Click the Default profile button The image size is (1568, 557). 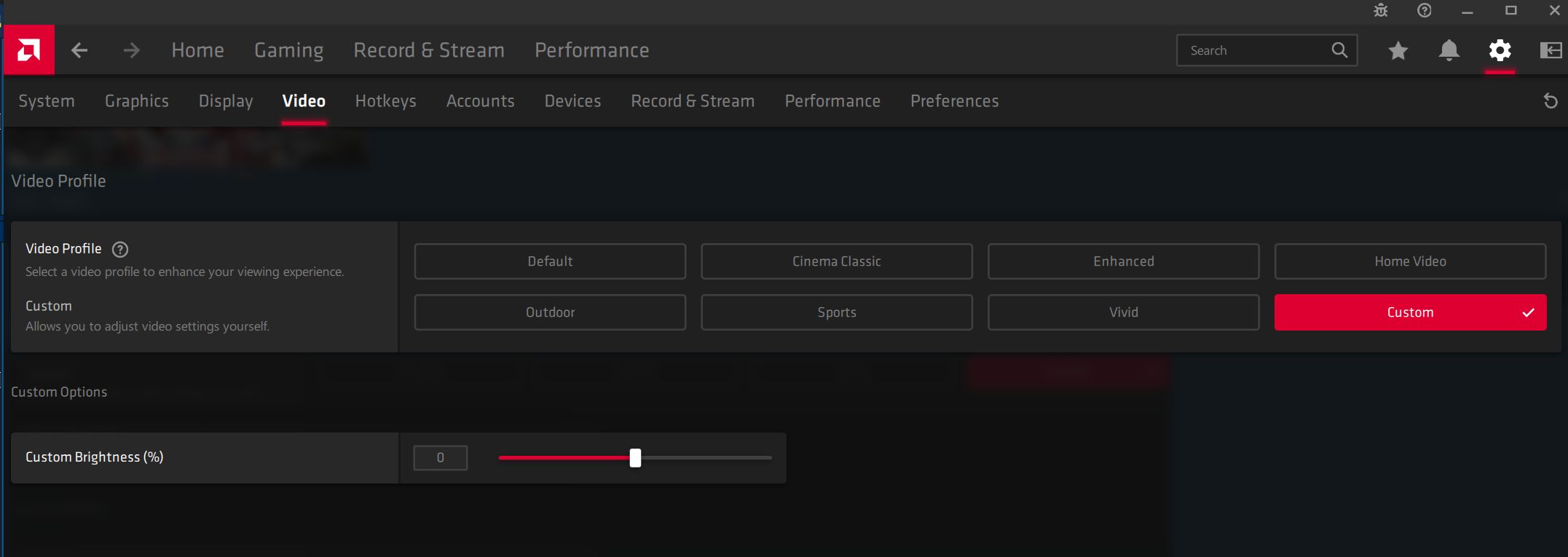pyautogui.click(x=550, y=261)
